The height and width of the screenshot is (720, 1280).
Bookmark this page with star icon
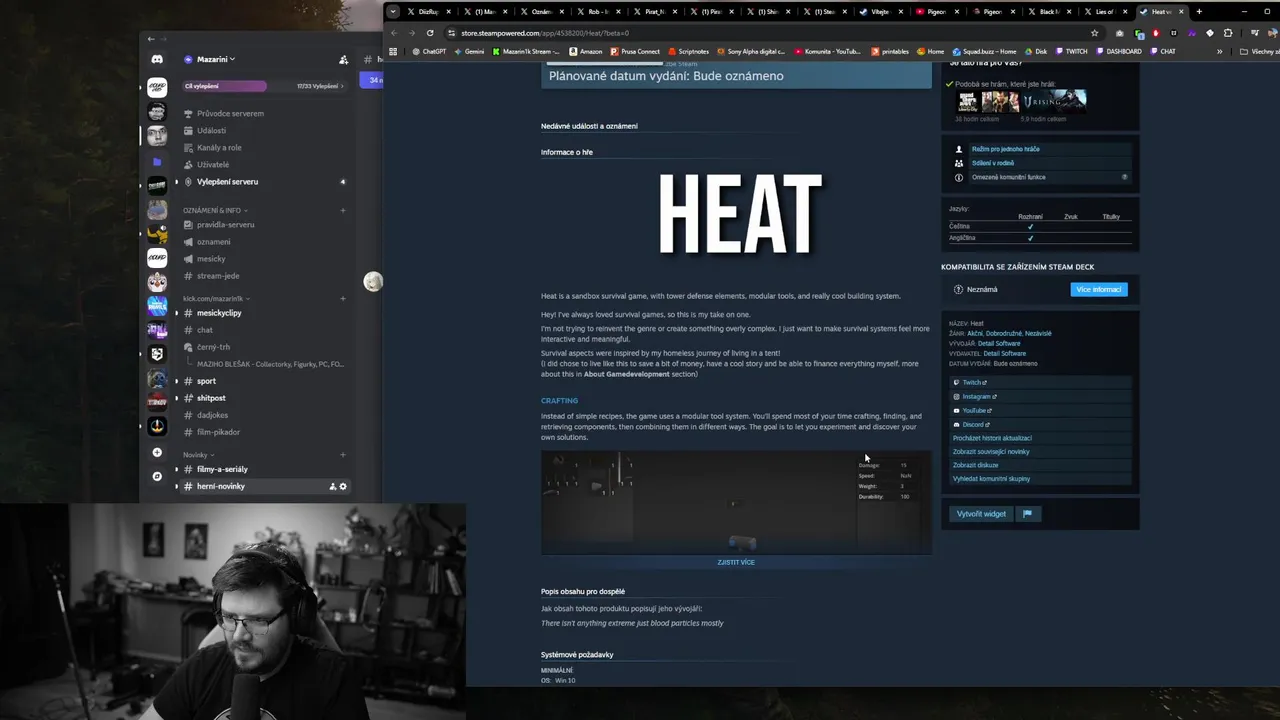[1095, 33]
